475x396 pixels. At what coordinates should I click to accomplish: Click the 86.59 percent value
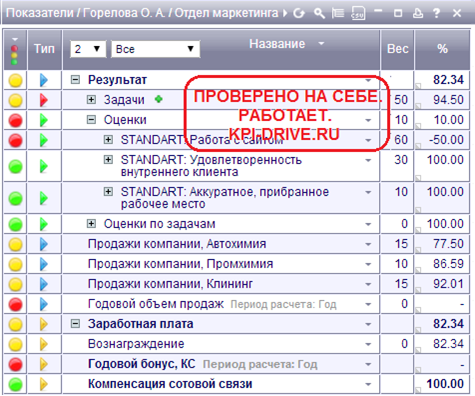[x=448, y=264]
